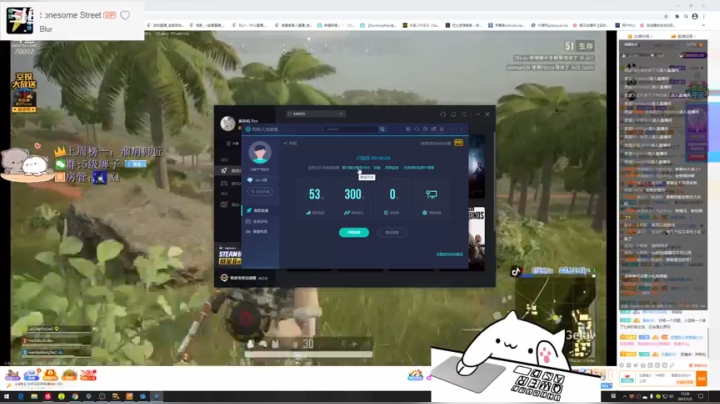
Task: Click the bell notification icon in rear window
Action: (x=453, y=114)
